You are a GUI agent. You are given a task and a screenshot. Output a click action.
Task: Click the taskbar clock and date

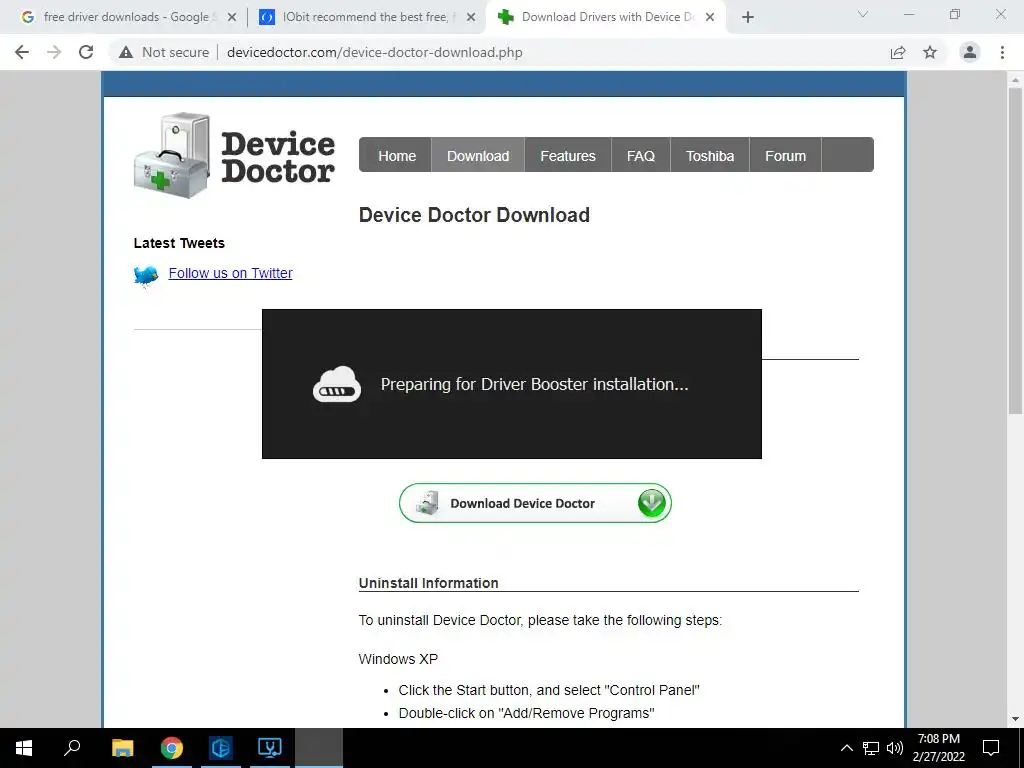point(938,748)
